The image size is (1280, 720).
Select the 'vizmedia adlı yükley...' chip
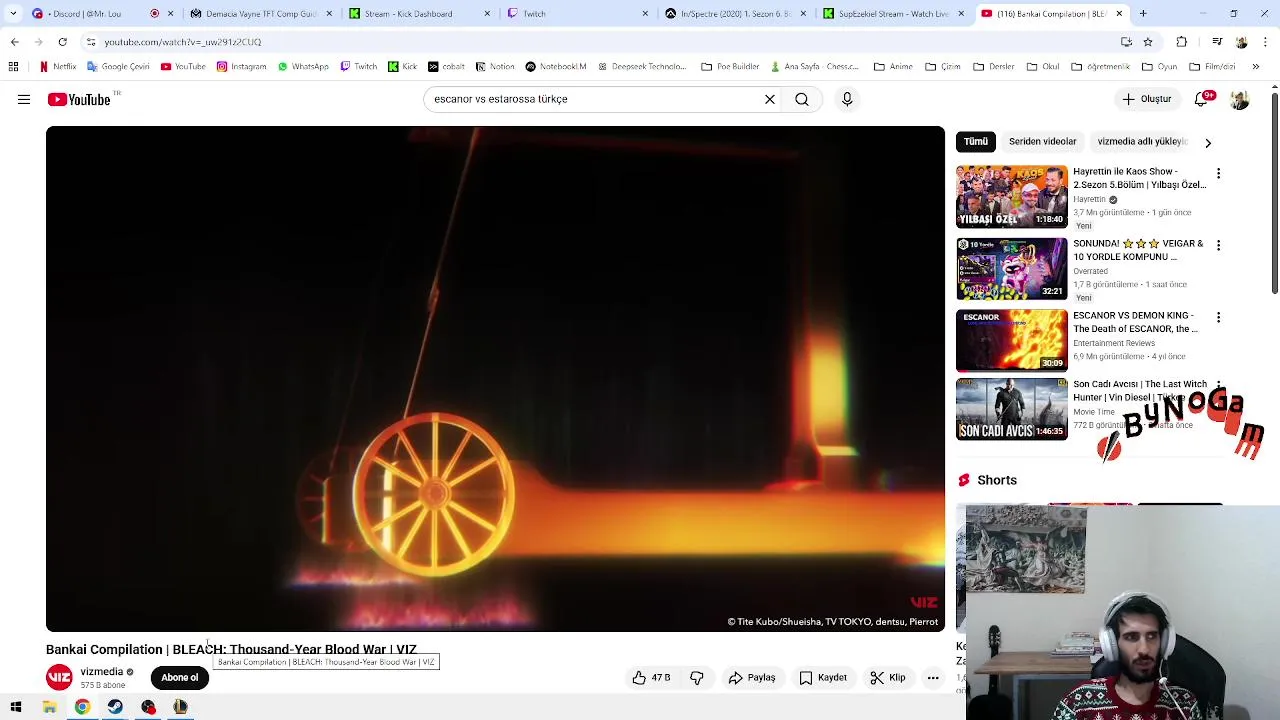pos(1142,142)
